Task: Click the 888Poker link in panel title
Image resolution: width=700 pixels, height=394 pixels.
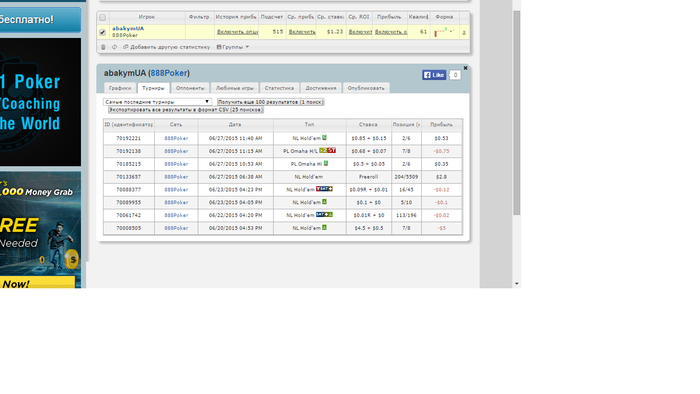Action: point(169,73)
